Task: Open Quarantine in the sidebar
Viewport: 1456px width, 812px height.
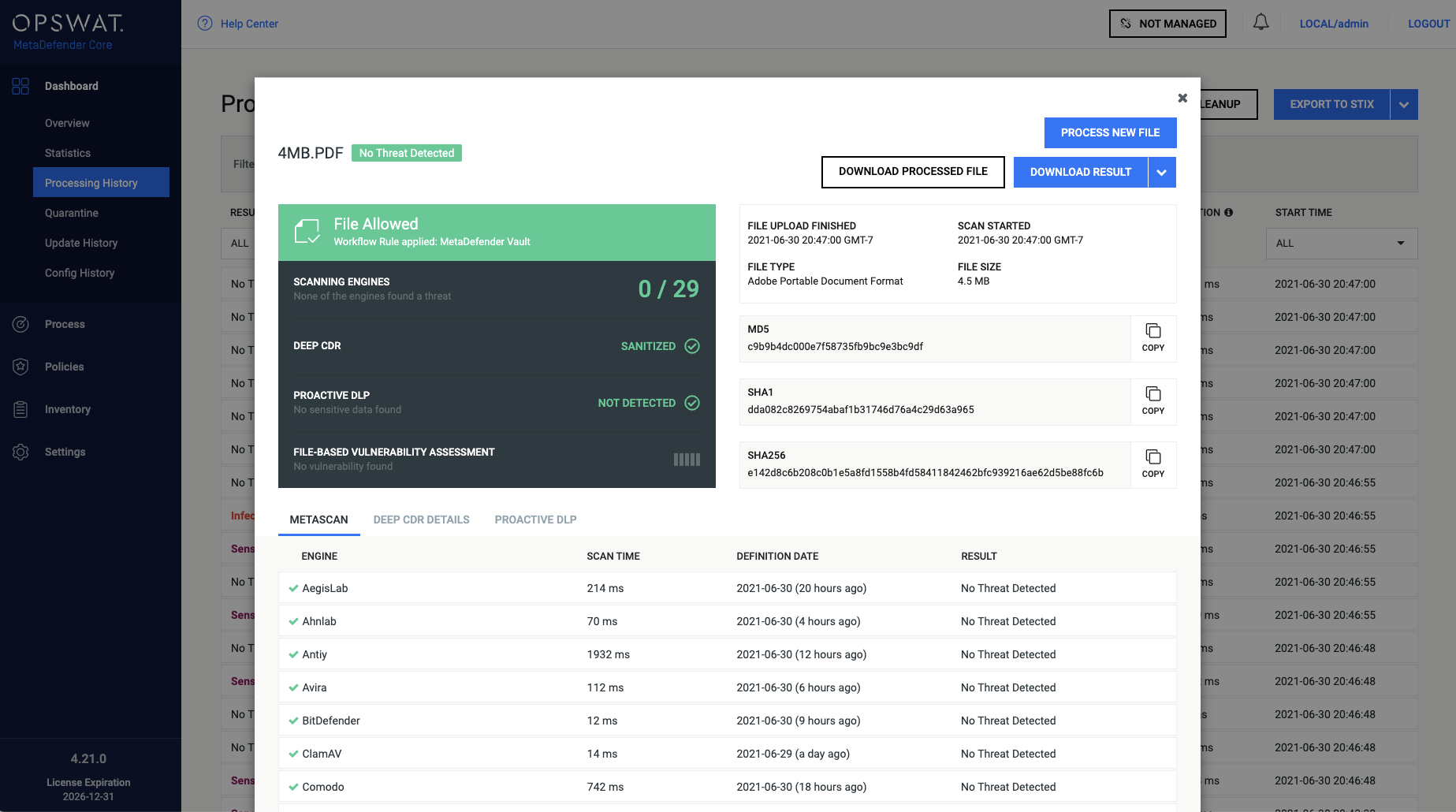Action: click(72, 213)
